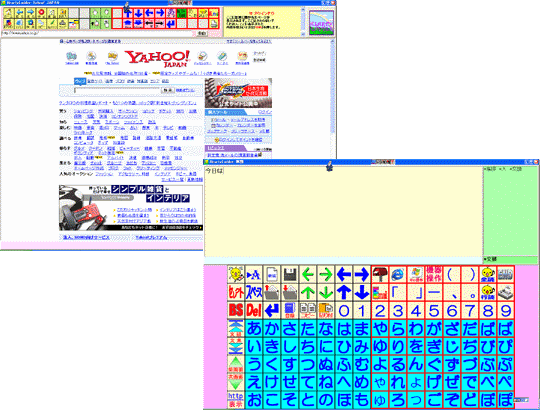
Task: Click the yellow back arrow in browser toolbar
Action: pyautogui.click(x=19, y=13)
